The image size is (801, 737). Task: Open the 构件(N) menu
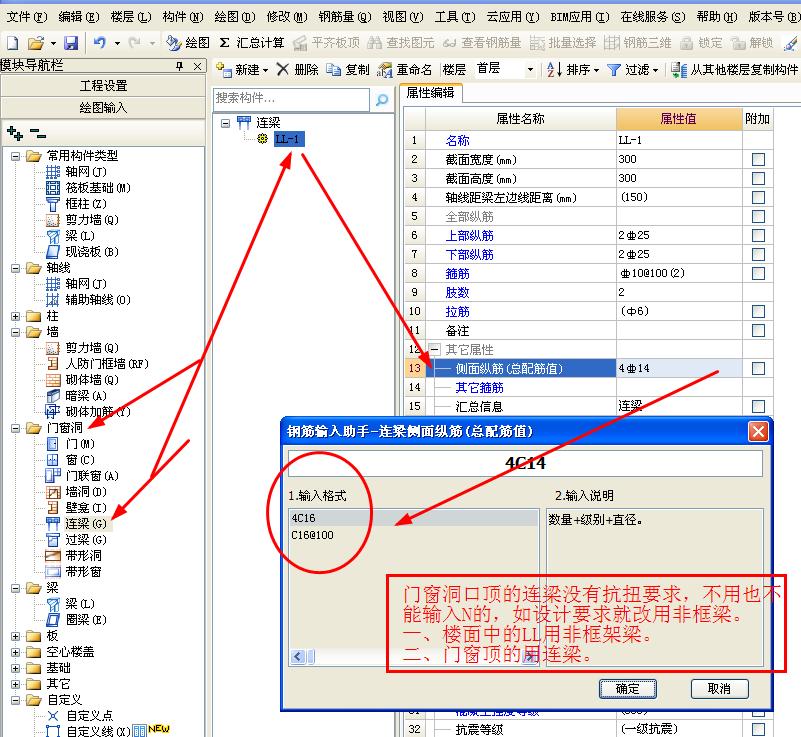(x=183, y=17)
